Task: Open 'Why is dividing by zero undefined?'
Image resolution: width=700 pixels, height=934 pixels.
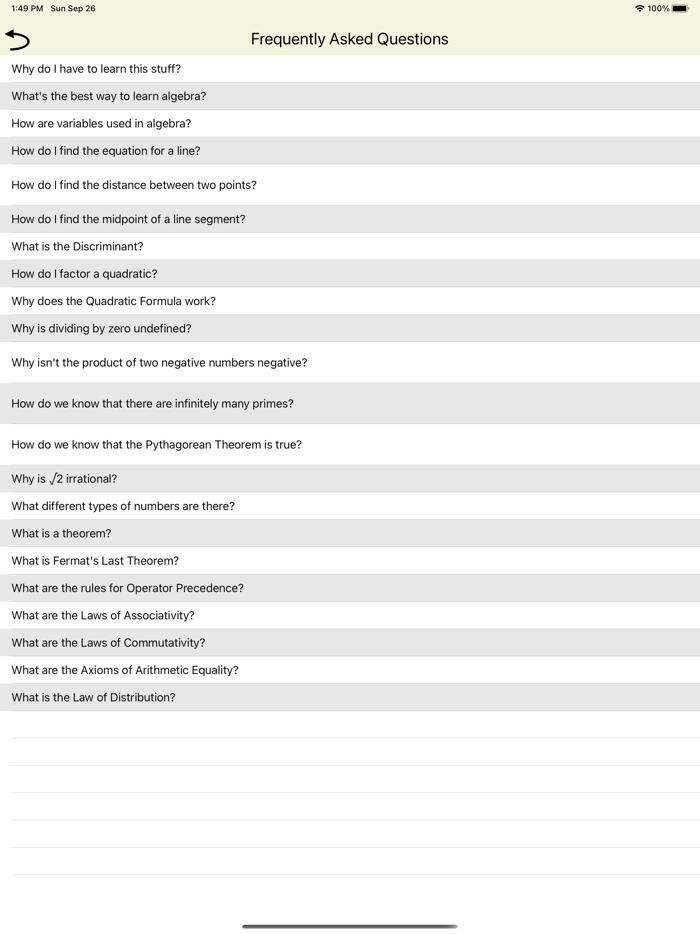Action: coord(101,328)
